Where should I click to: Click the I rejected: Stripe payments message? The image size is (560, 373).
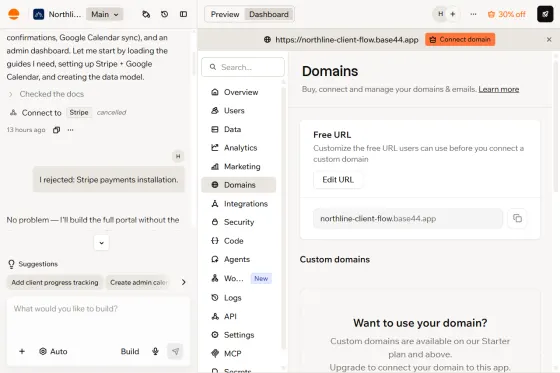(x=109, y=180)
